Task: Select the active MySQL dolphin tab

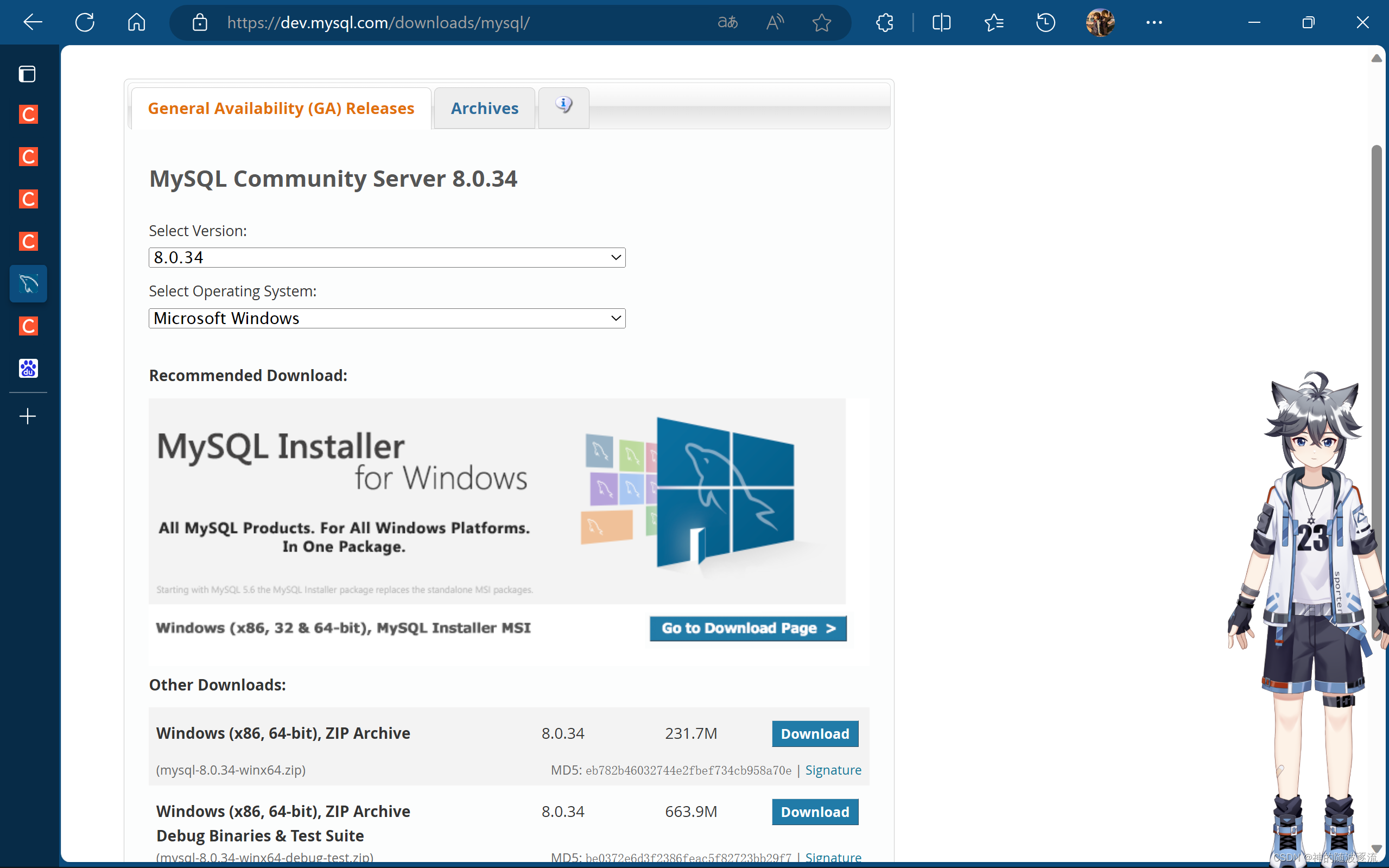Action: 28,283
